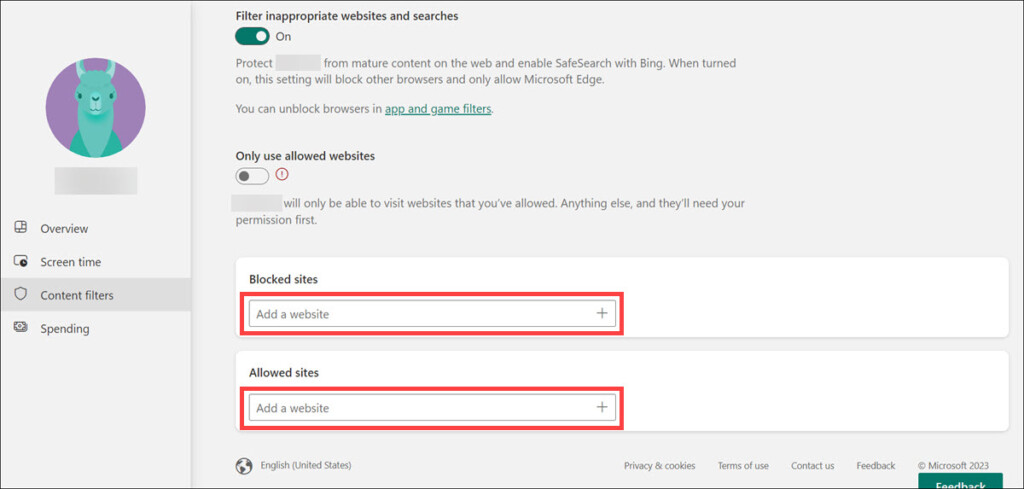Image resolution: width=1024 pixels, height=489 pixels.
Task: Click the Screen time clock icon
Action: 21,261
